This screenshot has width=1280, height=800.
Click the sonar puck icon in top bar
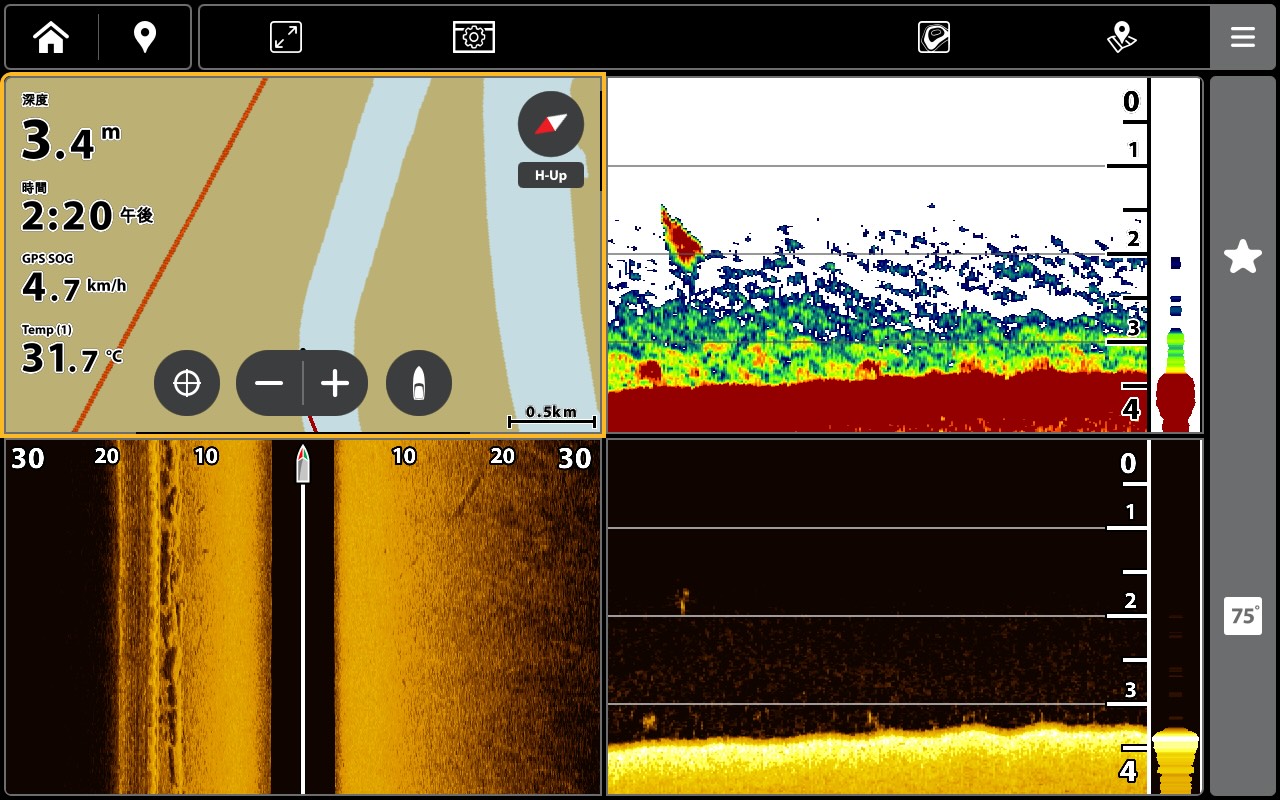[933, 38]
